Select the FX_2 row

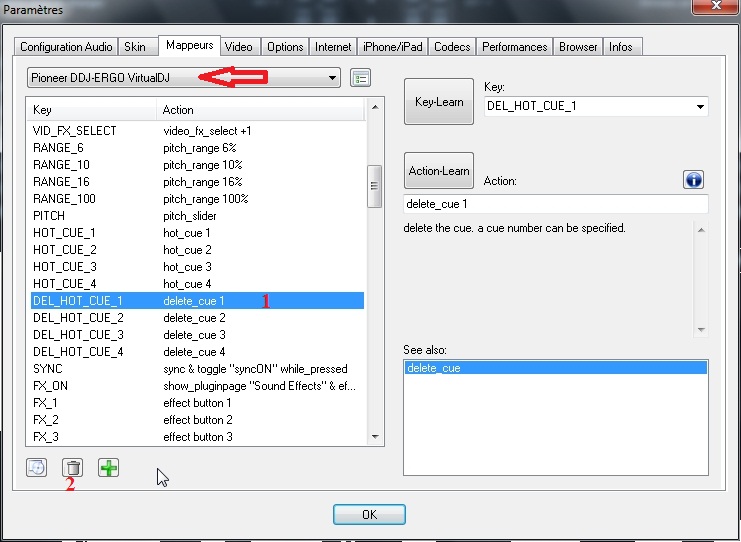[198, 420]
